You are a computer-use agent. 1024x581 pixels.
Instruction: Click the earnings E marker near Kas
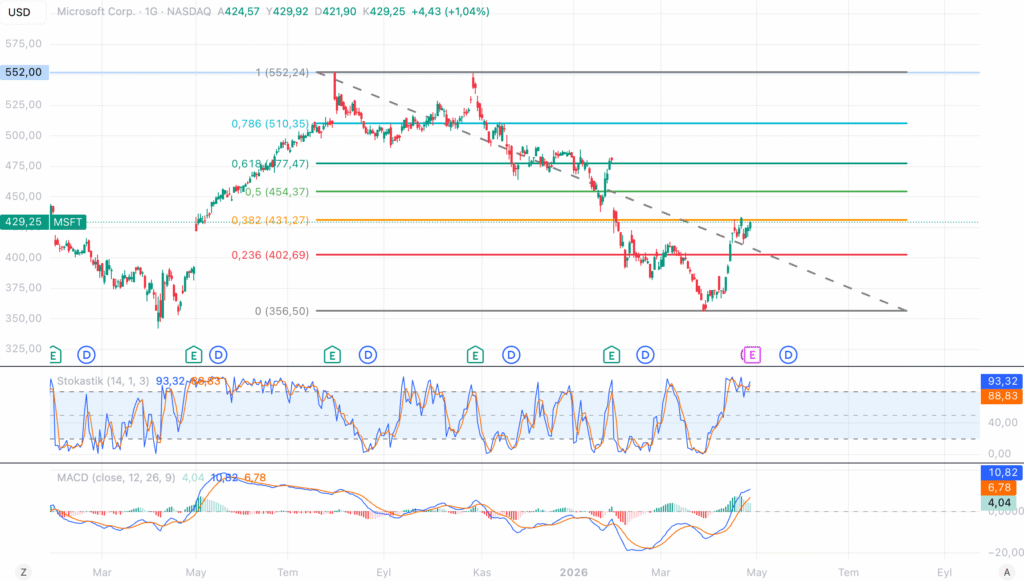click(x=476, y=354)
